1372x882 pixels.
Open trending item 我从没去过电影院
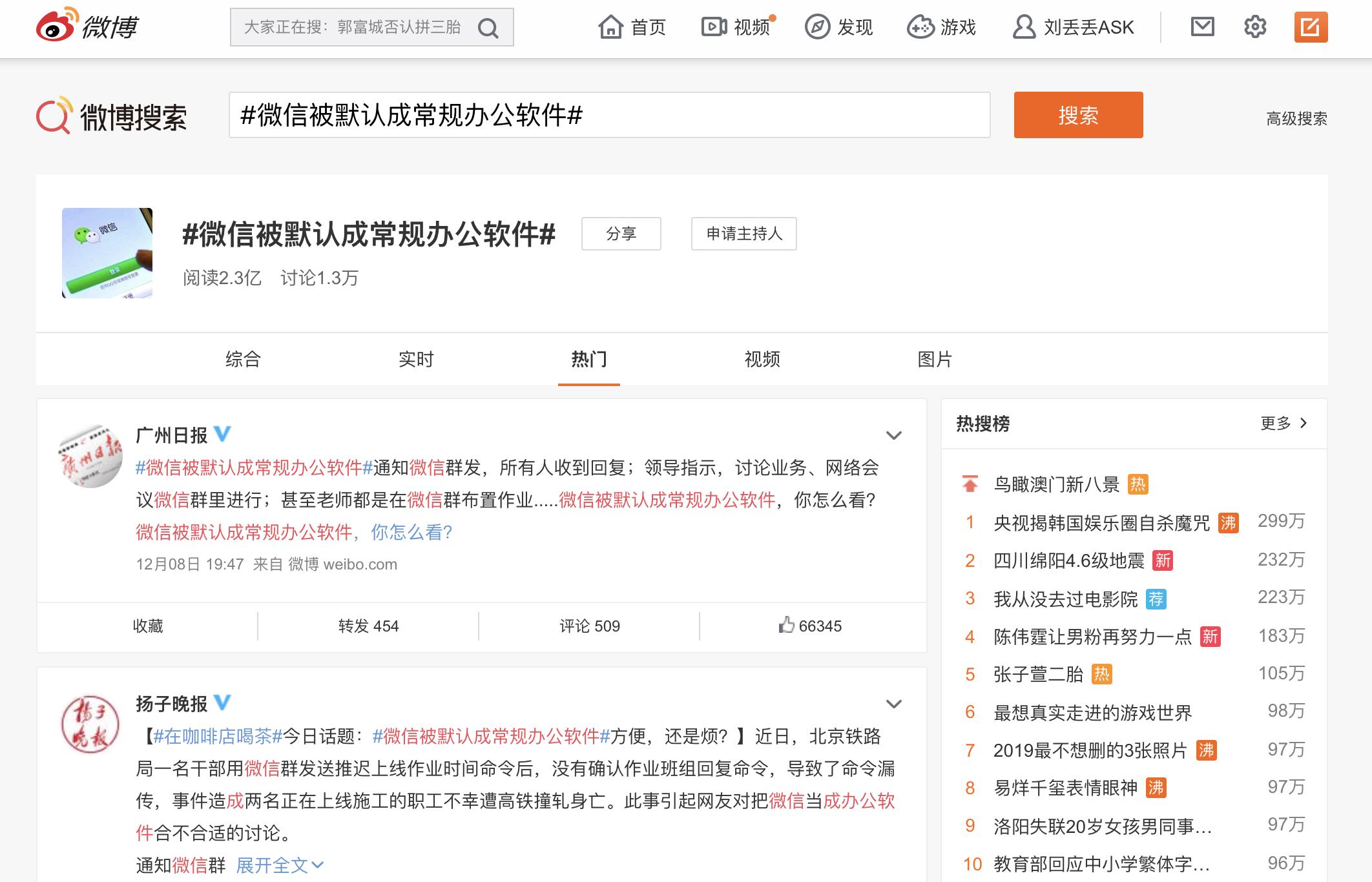point(1066,599)
